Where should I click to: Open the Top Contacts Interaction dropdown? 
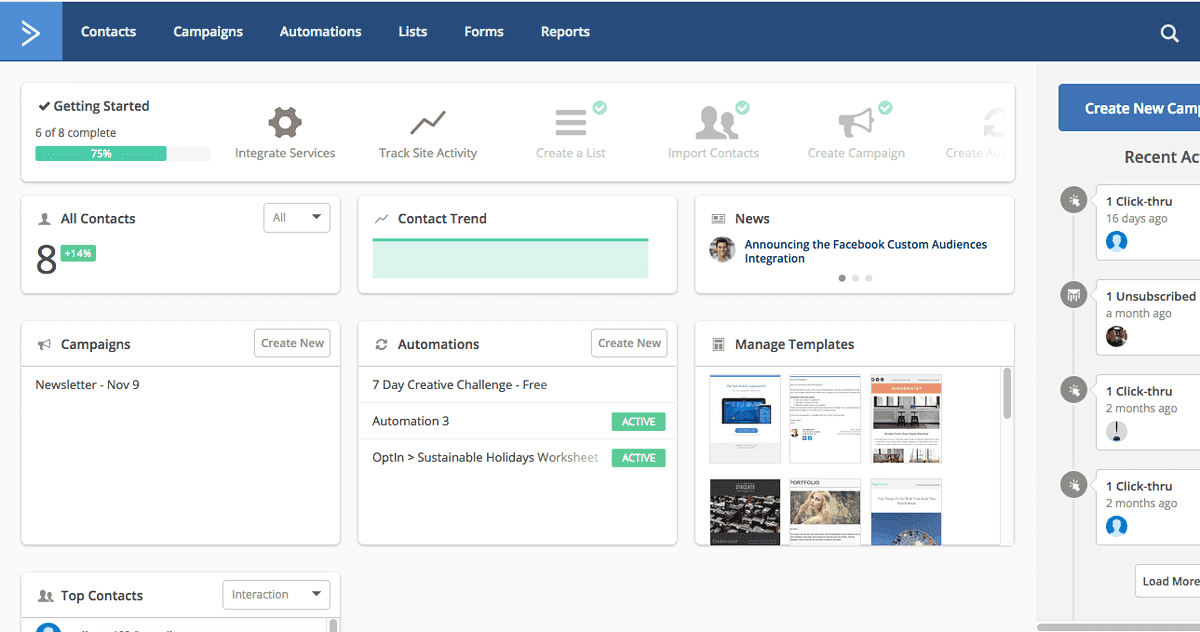click(276, 595)
